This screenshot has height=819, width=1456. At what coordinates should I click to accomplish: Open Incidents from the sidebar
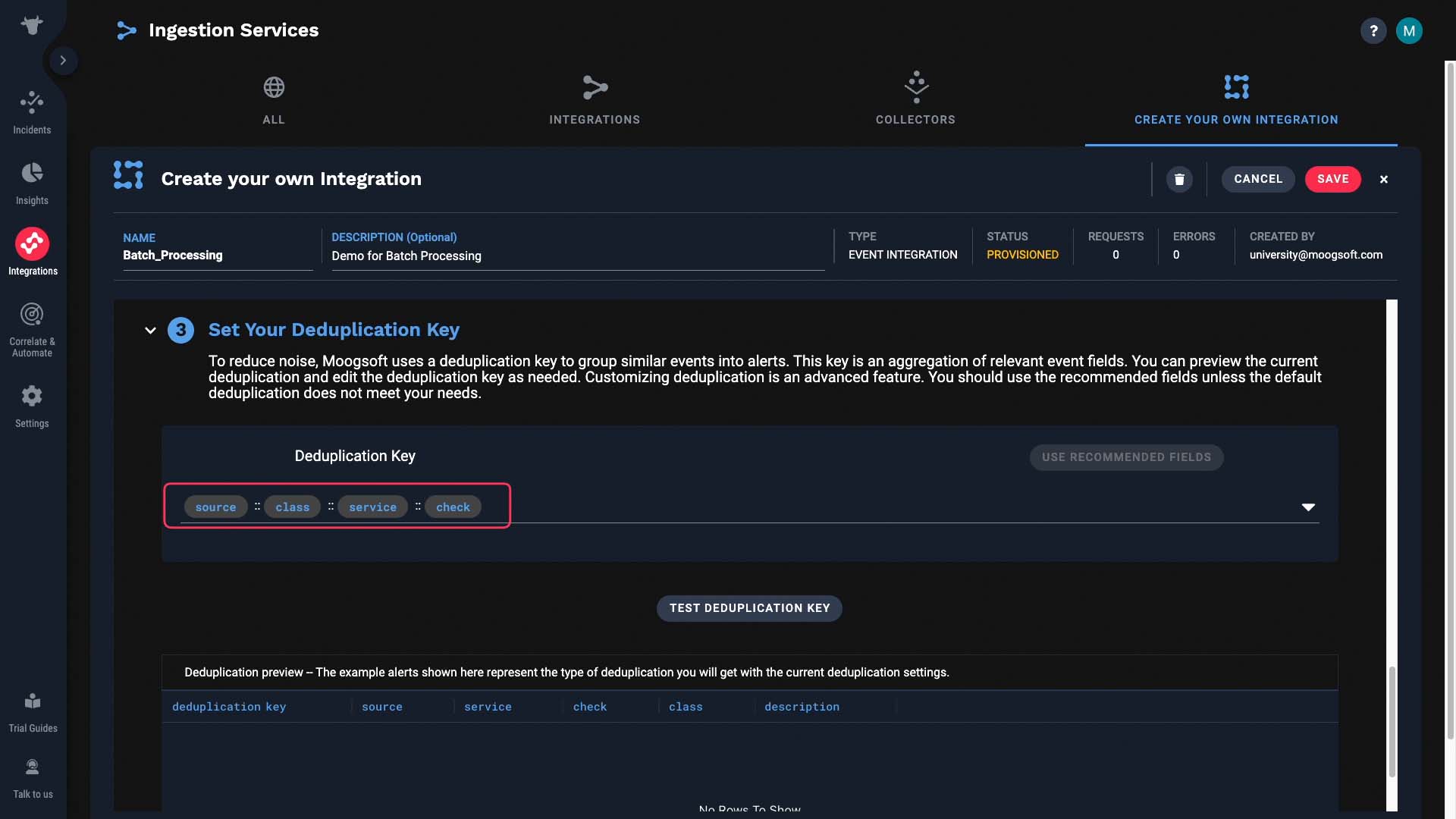click(32, 112)
